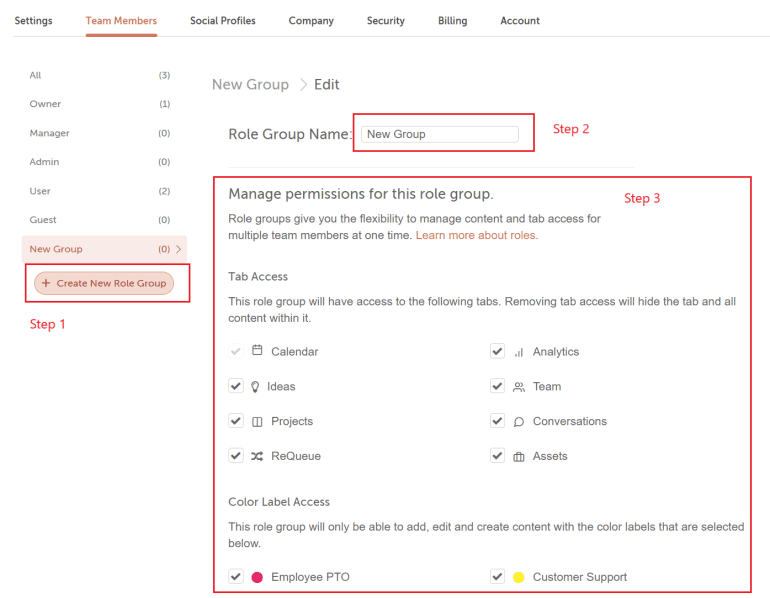
Task: Click the Ideas lightbulb icon
Action: [x=256, y=387]
